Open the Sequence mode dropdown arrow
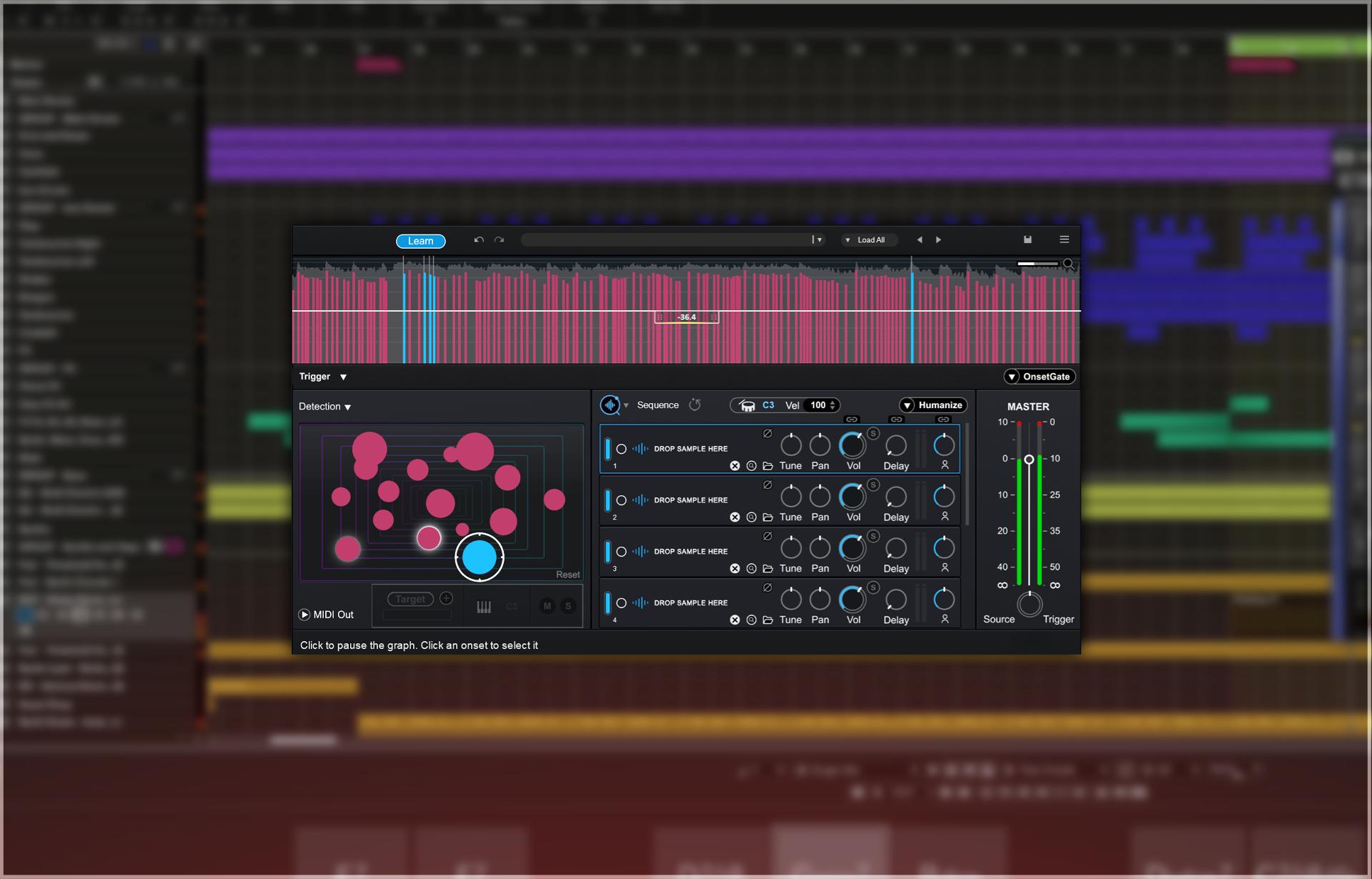 click(x=626, y=405)
